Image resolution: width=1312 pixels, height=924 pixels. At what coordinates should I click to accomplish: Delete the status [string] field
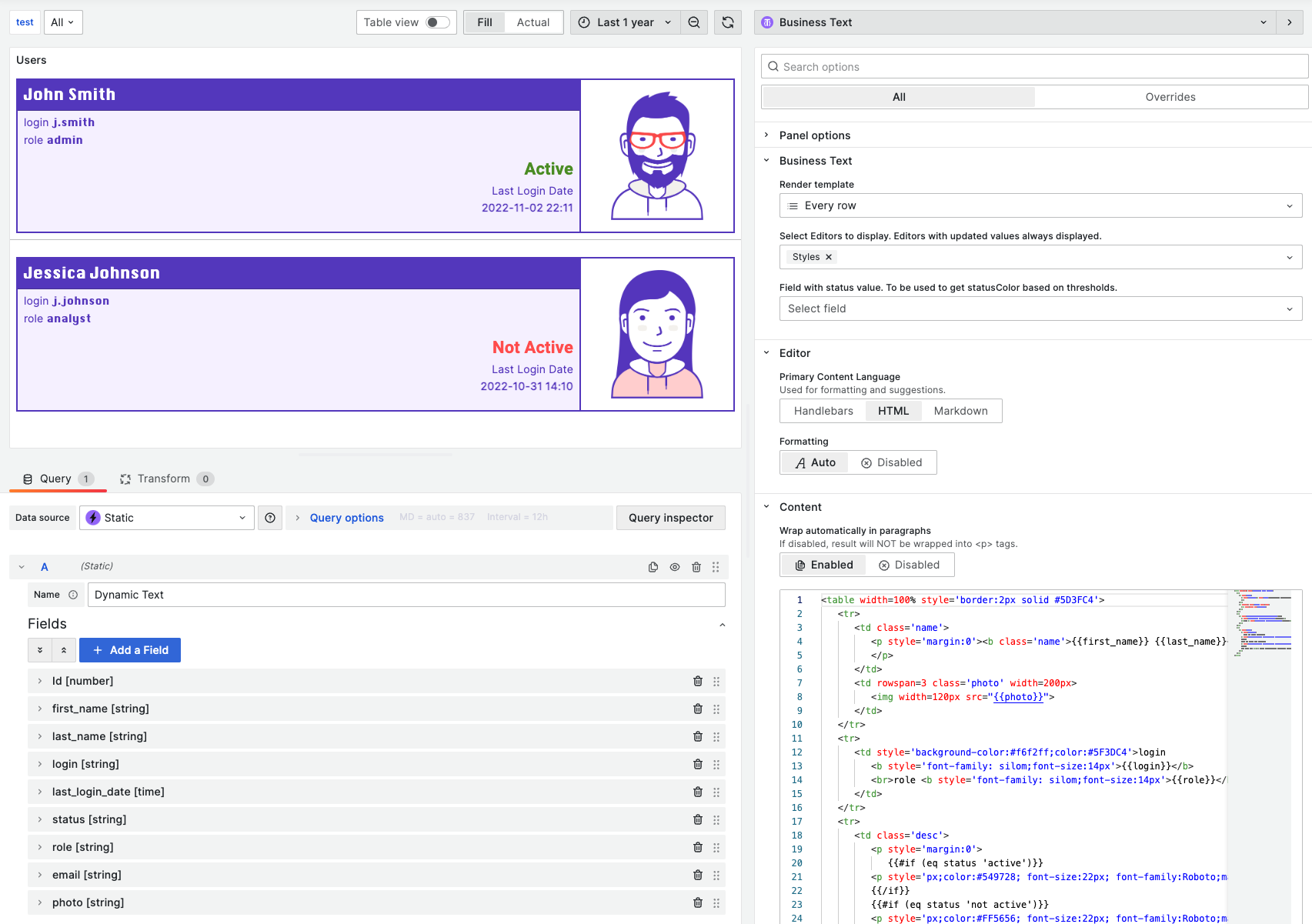(x=698, y=819)
